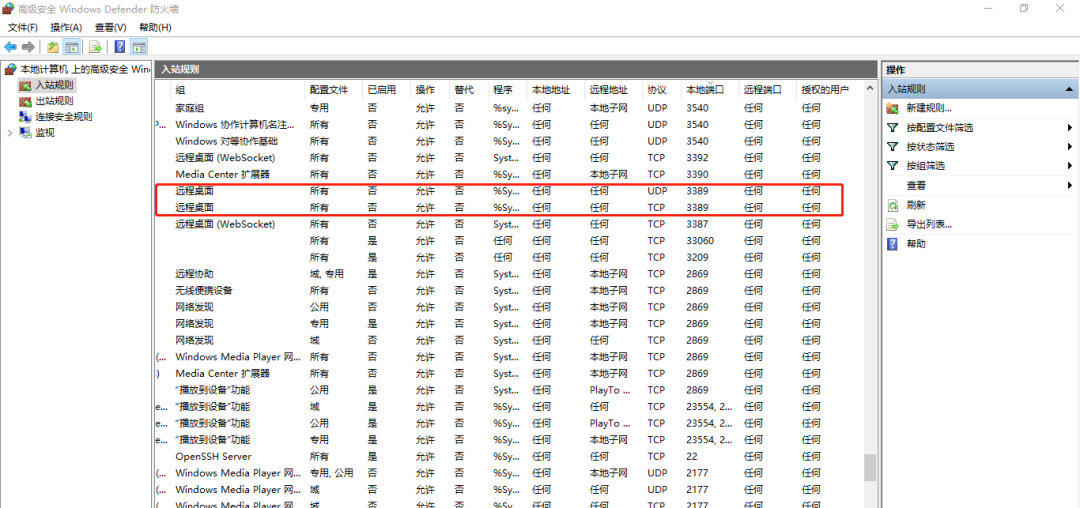The width and height of the screenshot is (1080, 508).
Task: Click the Back arrow toolbar icon
Action: point(10,47)
